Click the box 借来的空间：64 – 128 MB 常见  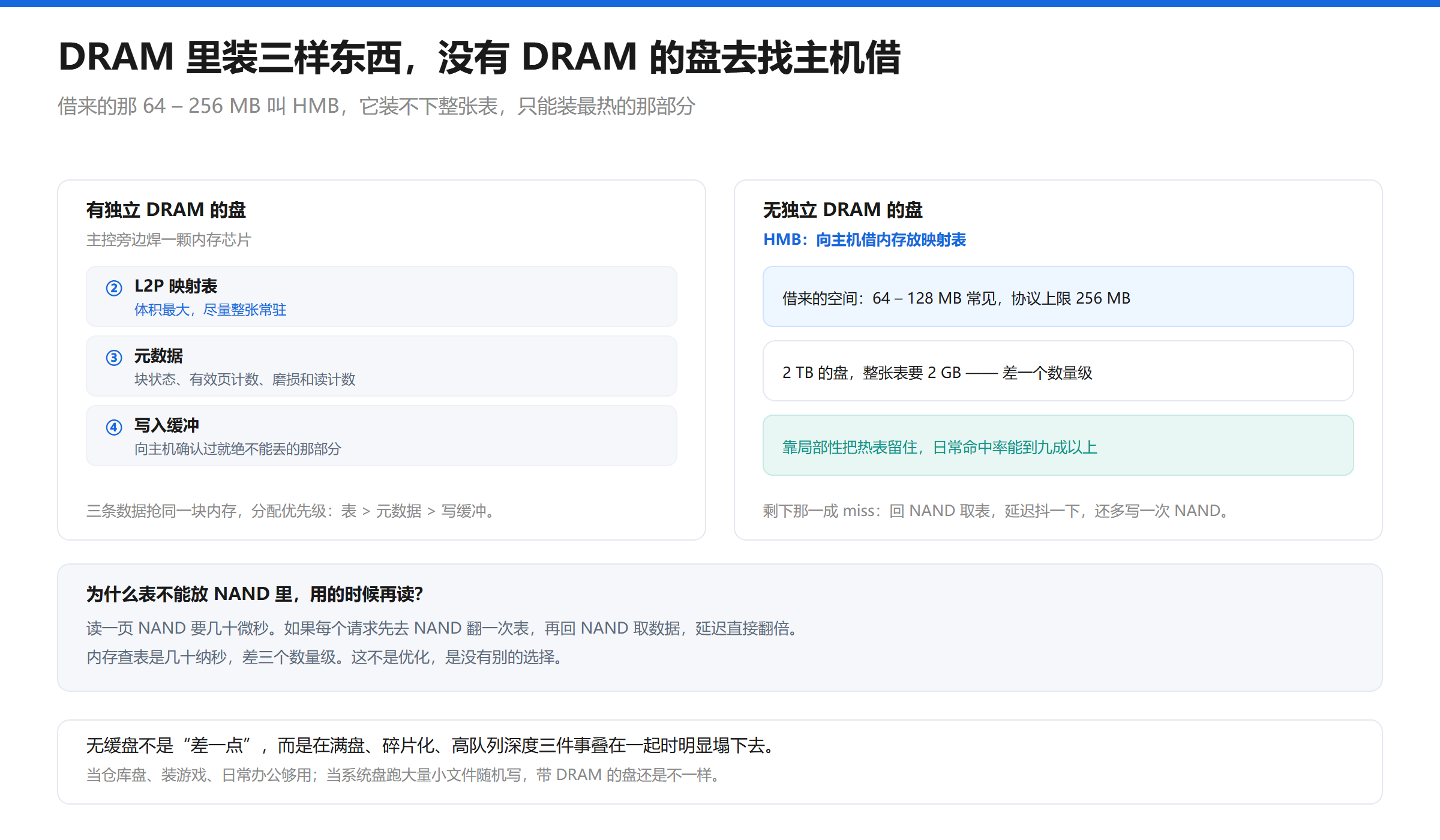point(1058,296)
